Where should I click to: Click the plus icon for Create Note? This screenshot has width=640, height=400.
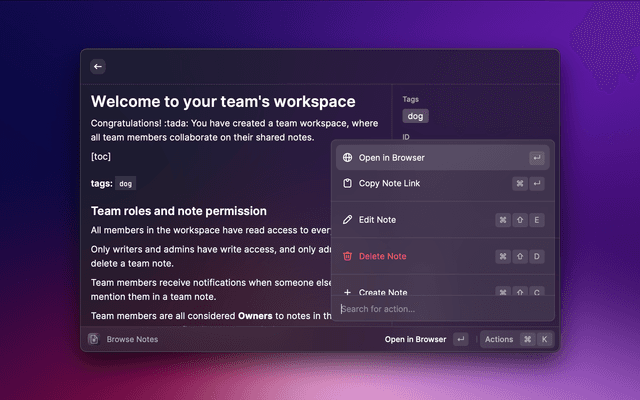click(x=347, y=292)
